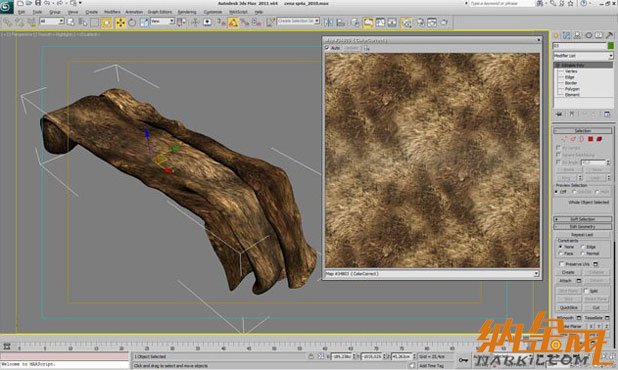Enable the By Angle checkbox

point(558,162)
